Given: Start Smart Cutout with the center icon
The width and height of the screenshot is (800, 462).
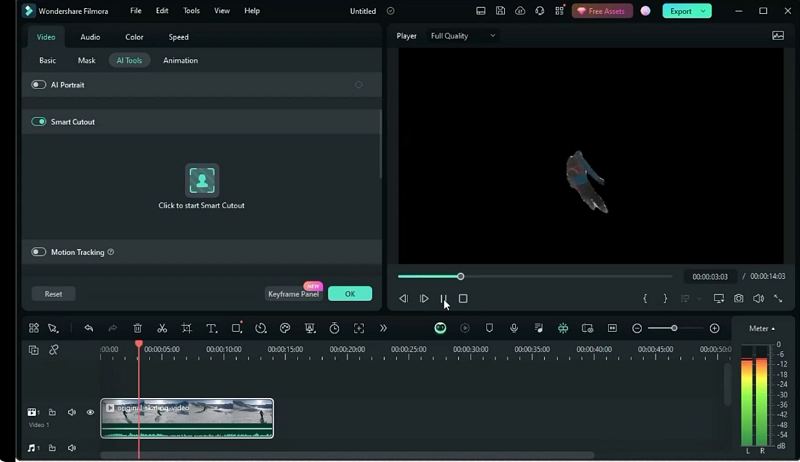Looking at the screenshot, I should pos(202,180).
